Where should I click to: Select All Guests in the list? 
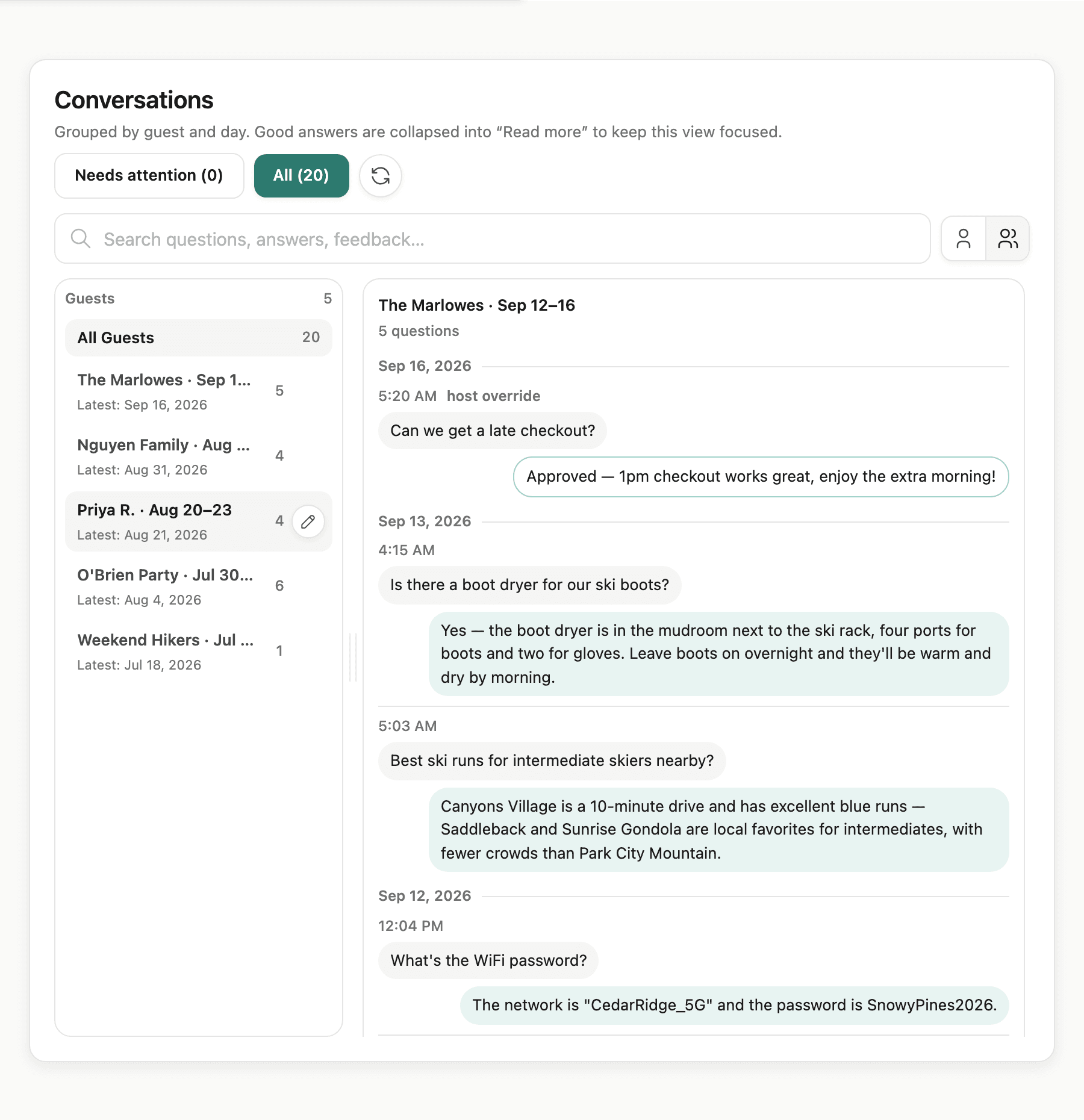(x=199, y=337)
